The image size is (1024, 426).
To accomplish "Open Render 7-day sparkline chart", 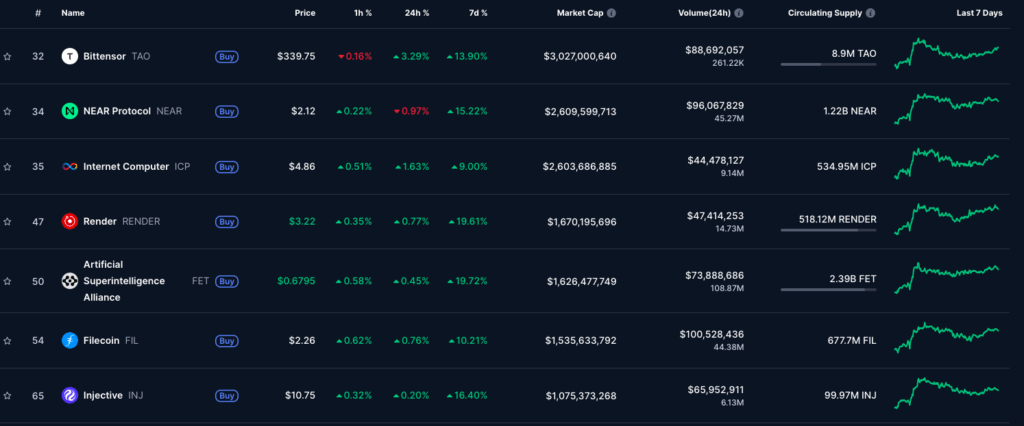I will coord(947,219).
